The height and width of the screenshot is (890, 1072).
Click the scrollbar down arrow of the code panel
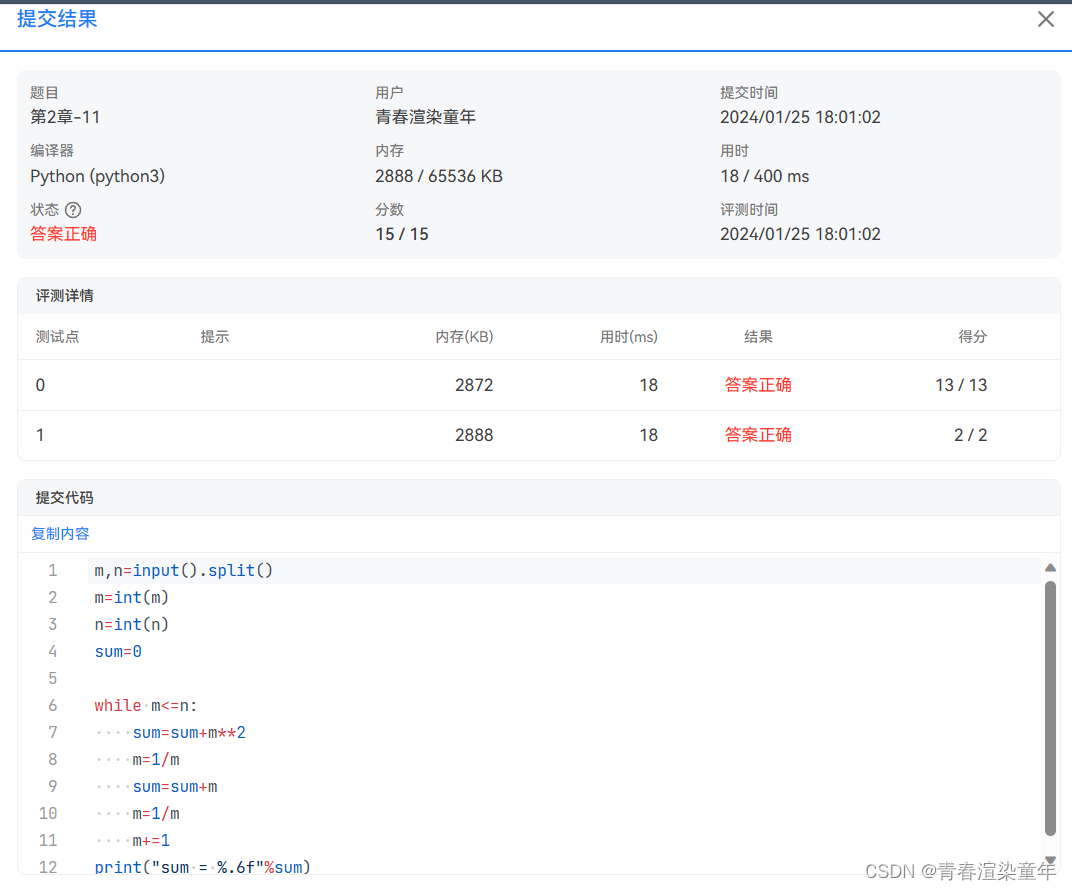[x=1051, y=859]
